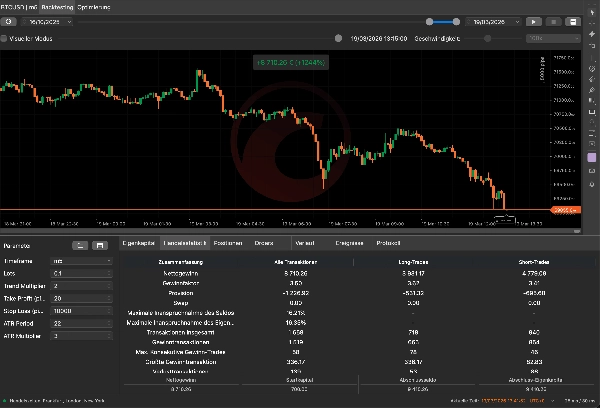Click the Alle Transaktionen column header
Viewport: 600px width, 408px height.
pyautogui.click(x=295, y=262)
